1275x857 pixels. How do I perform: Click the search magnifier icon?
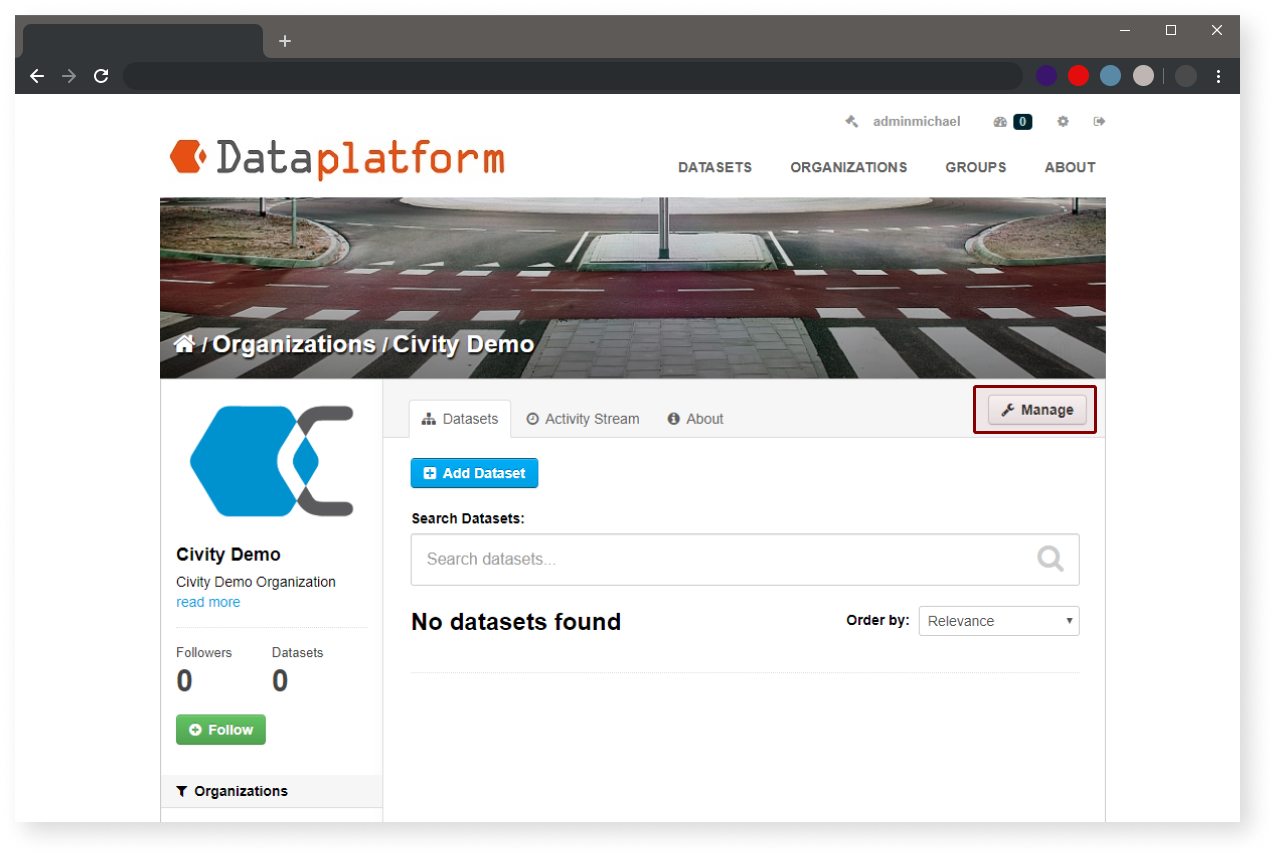tap(1050, 558)
